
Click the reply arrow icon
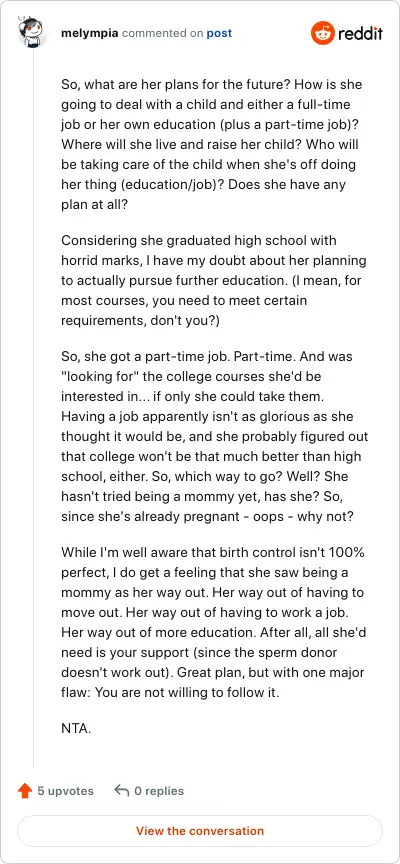coord(121,791)
